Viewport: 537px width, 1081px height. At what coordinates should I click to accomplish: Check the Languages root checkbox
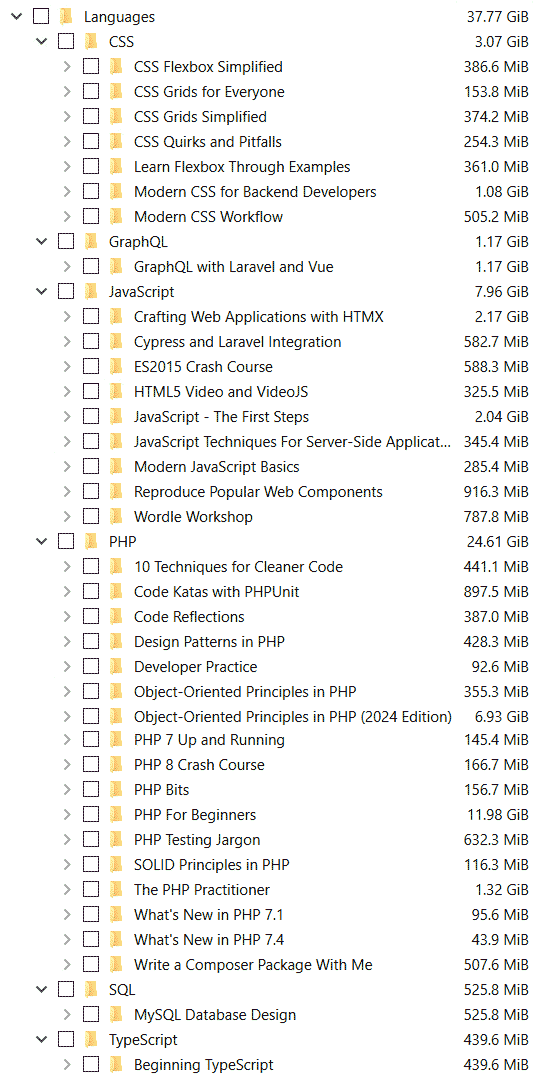point(41,17)
